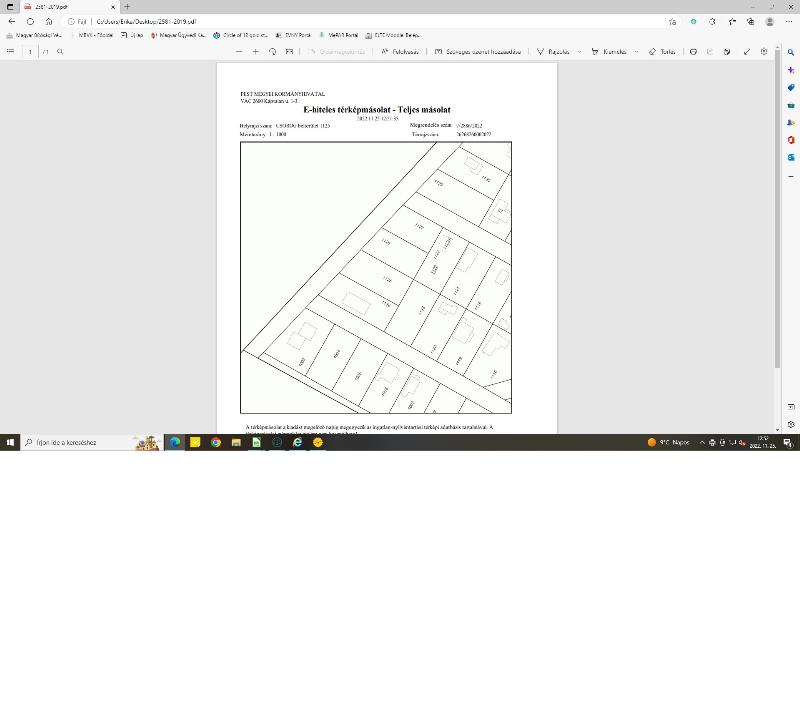Enter full screen using expand arrow icon

tap(747, 52)
